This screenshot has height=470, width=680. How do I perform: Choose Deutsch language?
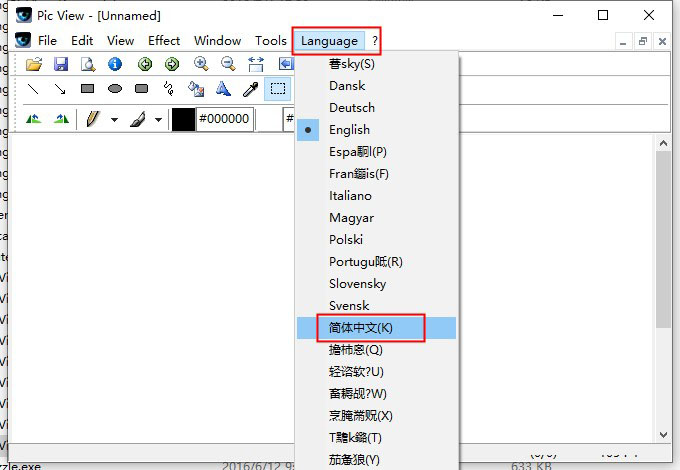pos(376,108)
